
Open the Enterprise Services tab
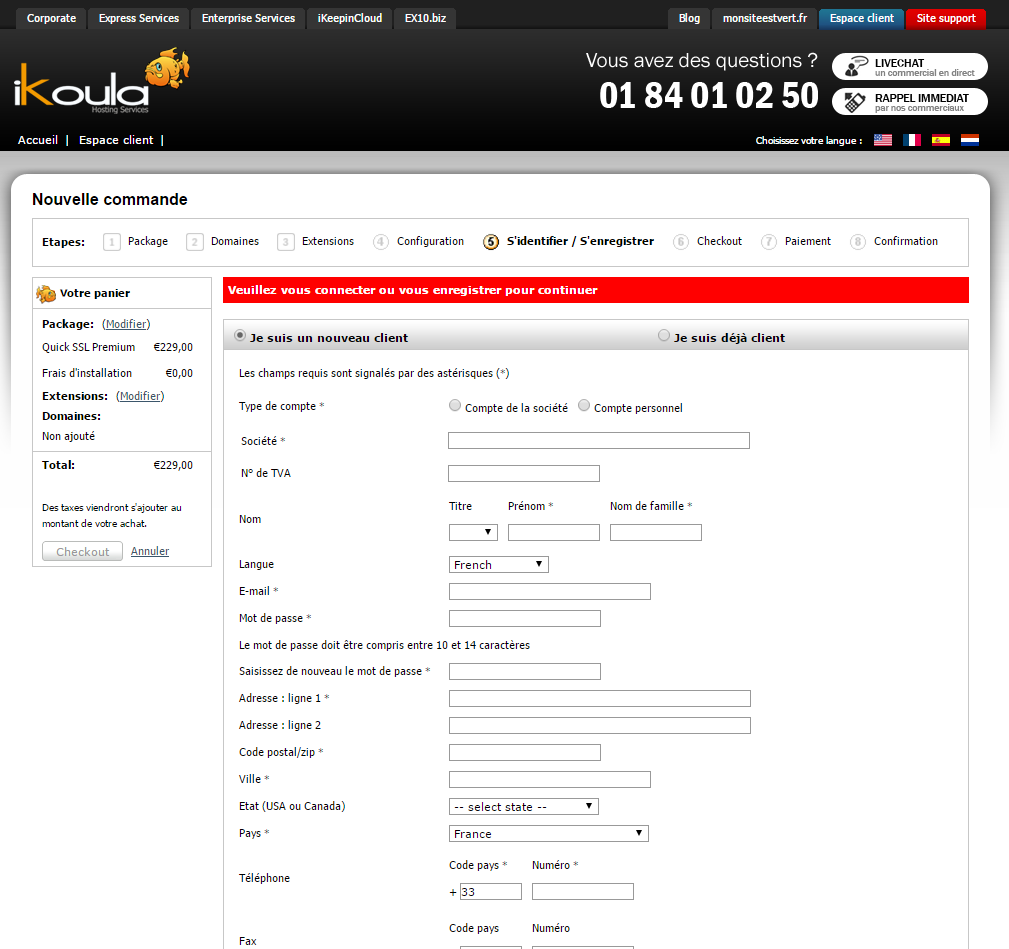click(248, 18)
